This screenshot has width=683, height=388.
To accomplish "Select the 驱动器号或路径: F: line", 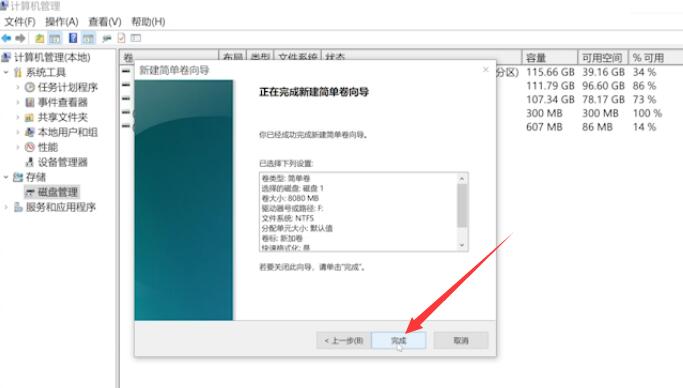I will click(x=292, y=209).
